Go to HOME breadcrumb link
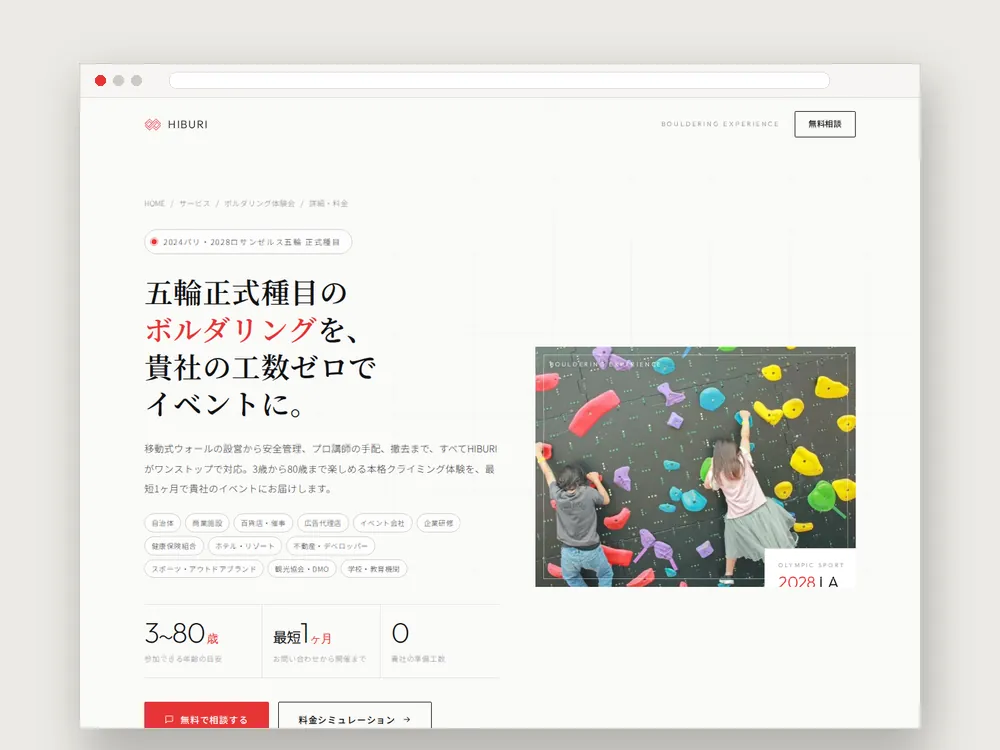This screenshot has width=1000, height=750. tap(154, 203)
